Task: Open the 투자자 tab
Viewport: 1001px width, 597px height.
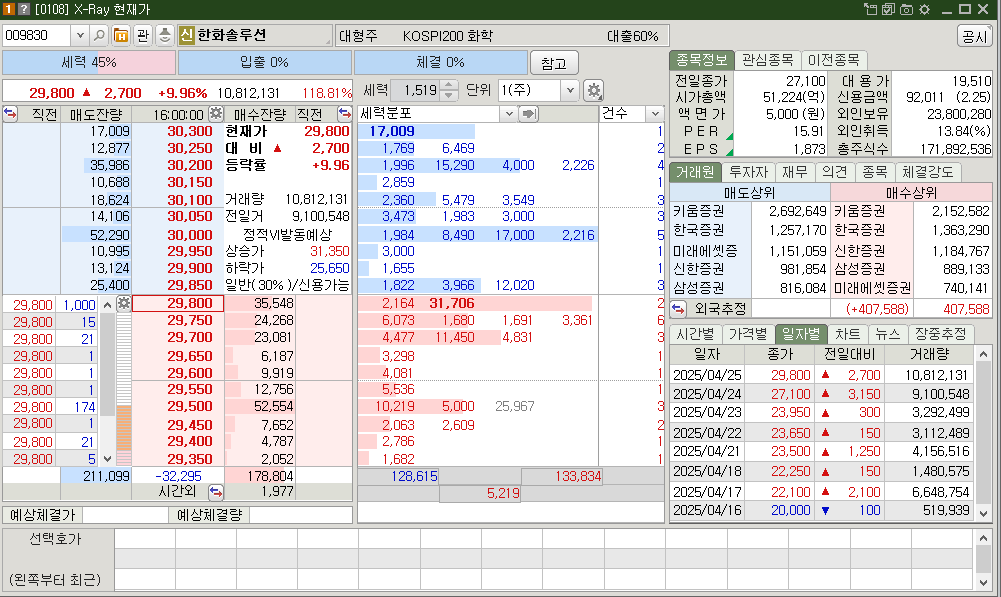Action: tap(748, 172)
